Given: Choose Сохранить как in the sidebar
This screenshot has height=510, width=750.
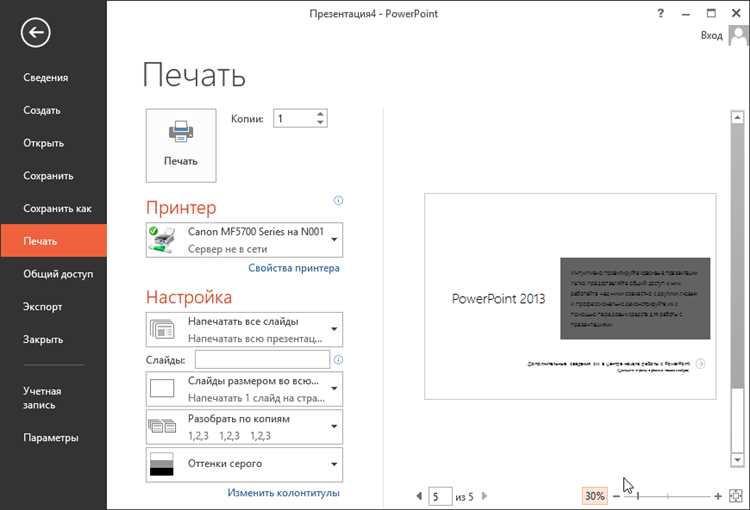Looking at the screenshot, I should click(57, 209).
